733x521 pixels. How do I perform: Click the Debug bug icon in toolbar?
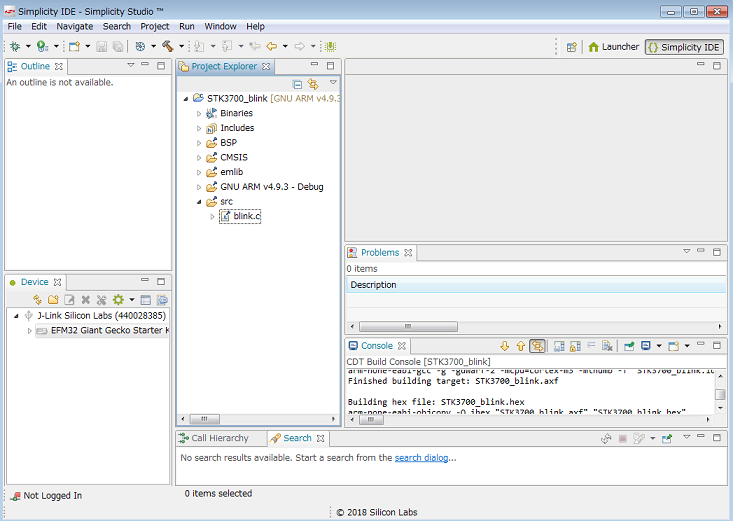click(15, 46)
